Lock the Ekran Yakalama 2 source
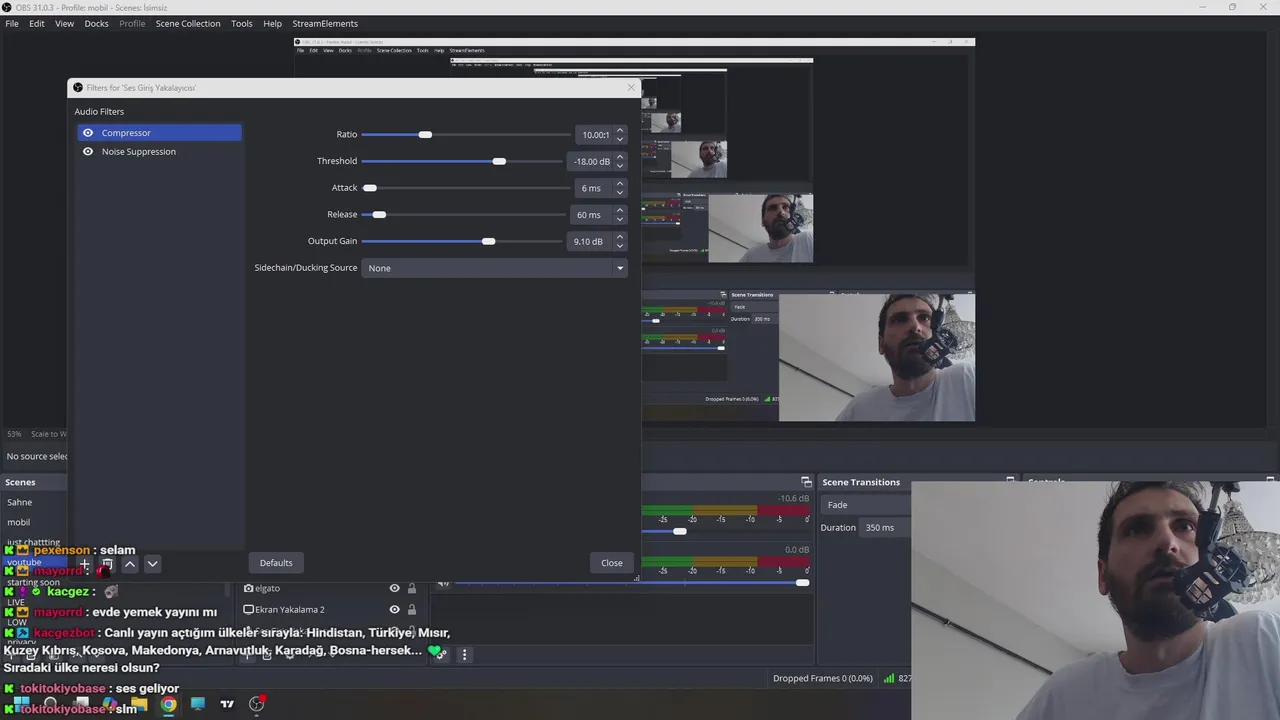Screen dimensions: 1280x720 coord(411,609)
